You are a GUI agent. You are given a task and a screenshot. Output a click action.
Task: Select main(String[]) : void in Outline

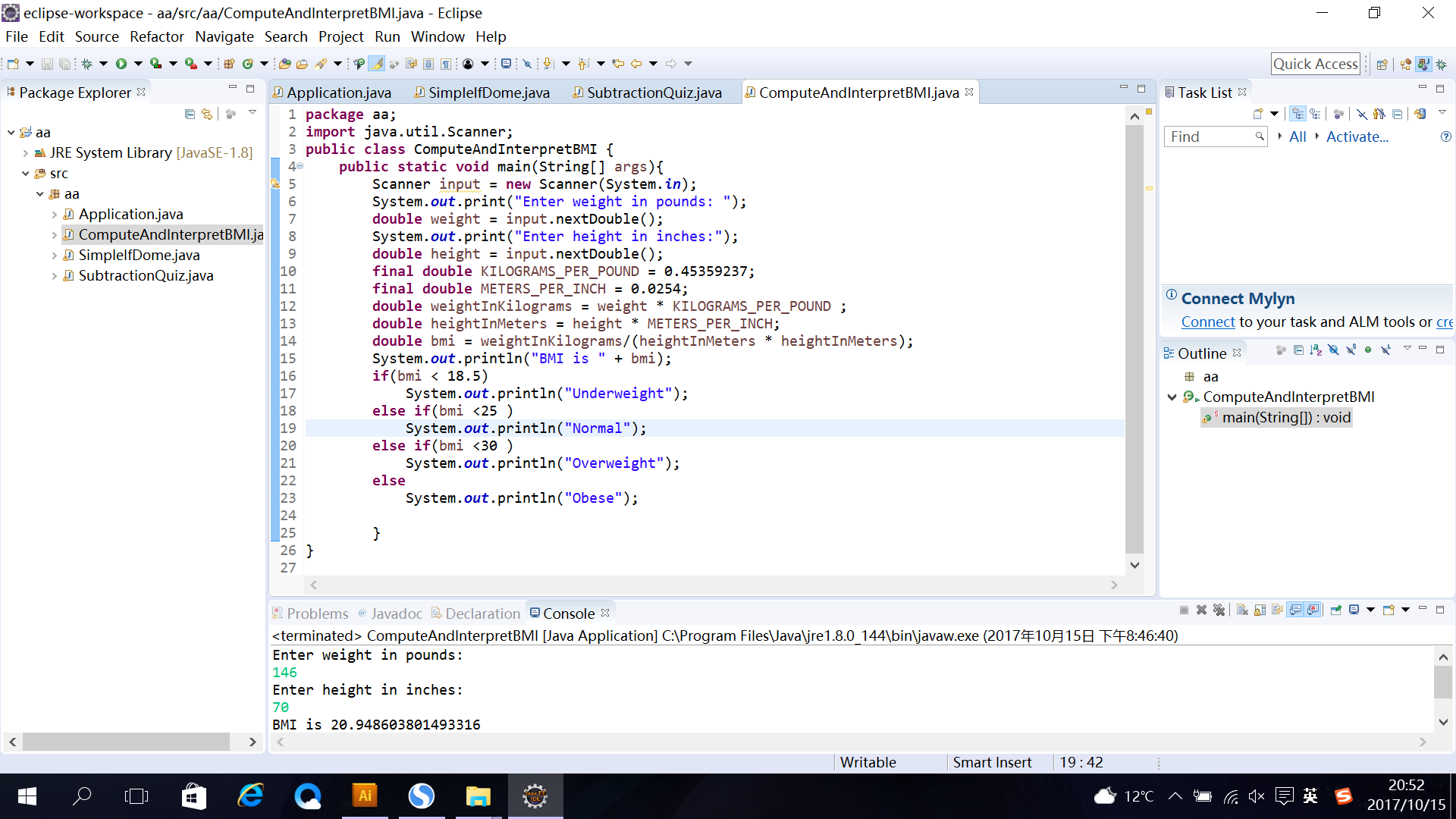(x=1276, y=417)
